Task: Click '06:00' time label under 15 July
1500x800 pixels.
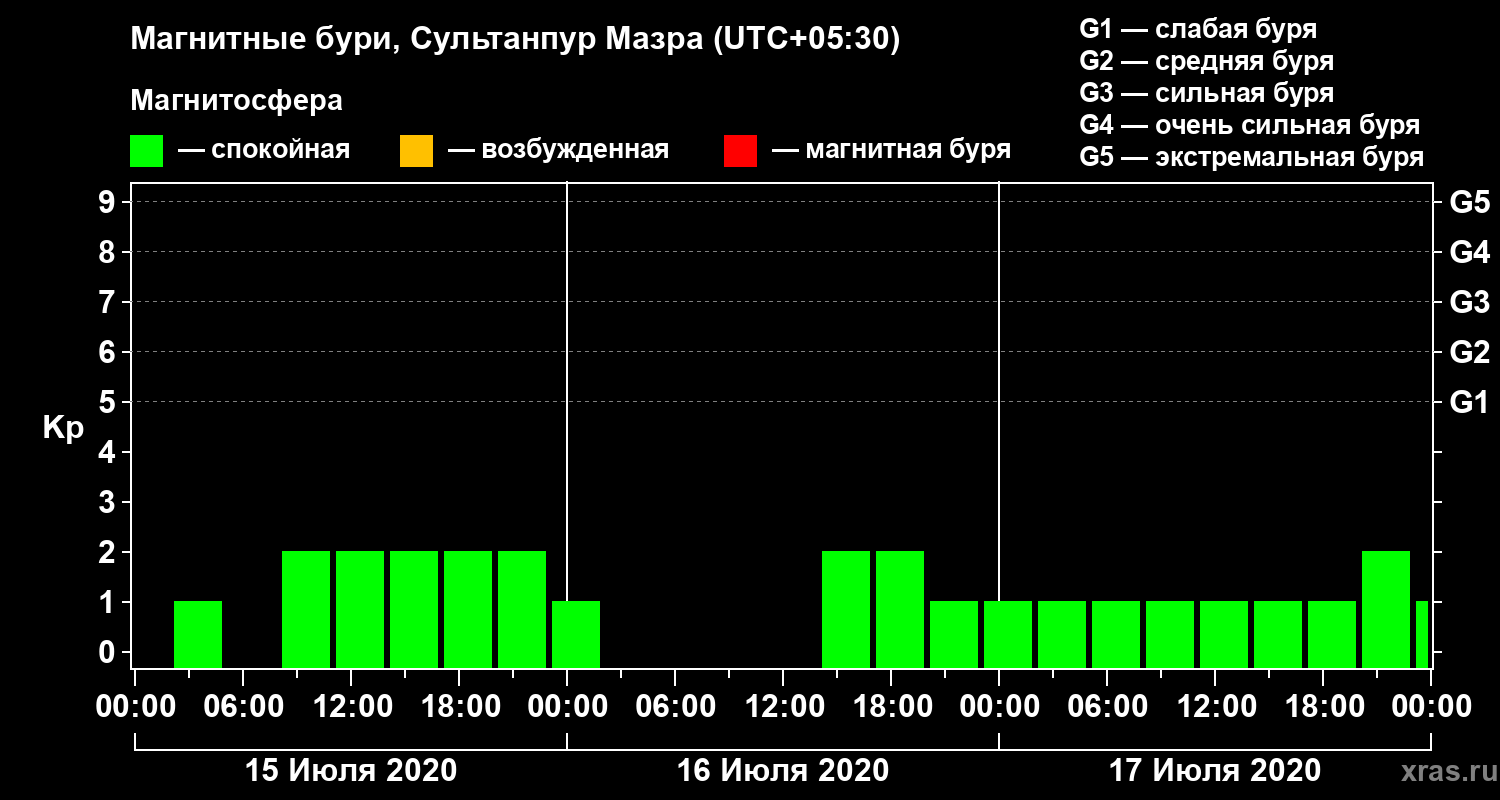Action: click(243, 706)
